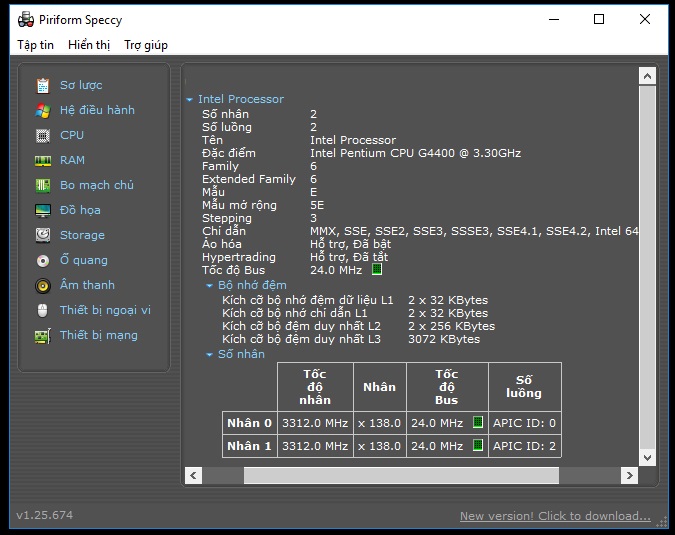Viewport: 675px width, 535px height.
Task: Open the Hệ điều hành section
Action: tap(97, 110)
